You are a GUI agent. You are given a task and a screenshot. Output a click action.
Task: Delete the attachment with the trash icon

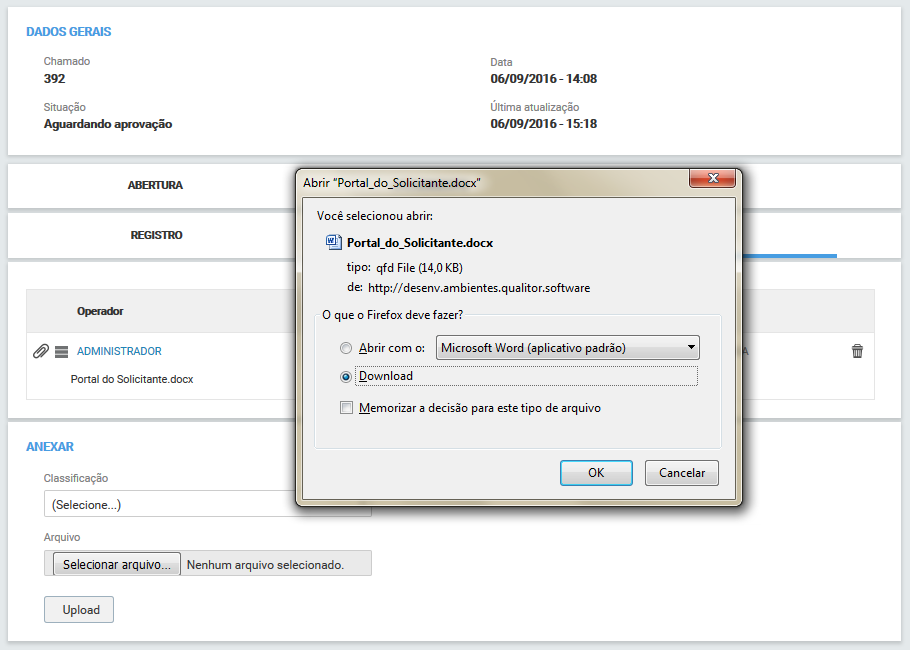pos(857,351)
